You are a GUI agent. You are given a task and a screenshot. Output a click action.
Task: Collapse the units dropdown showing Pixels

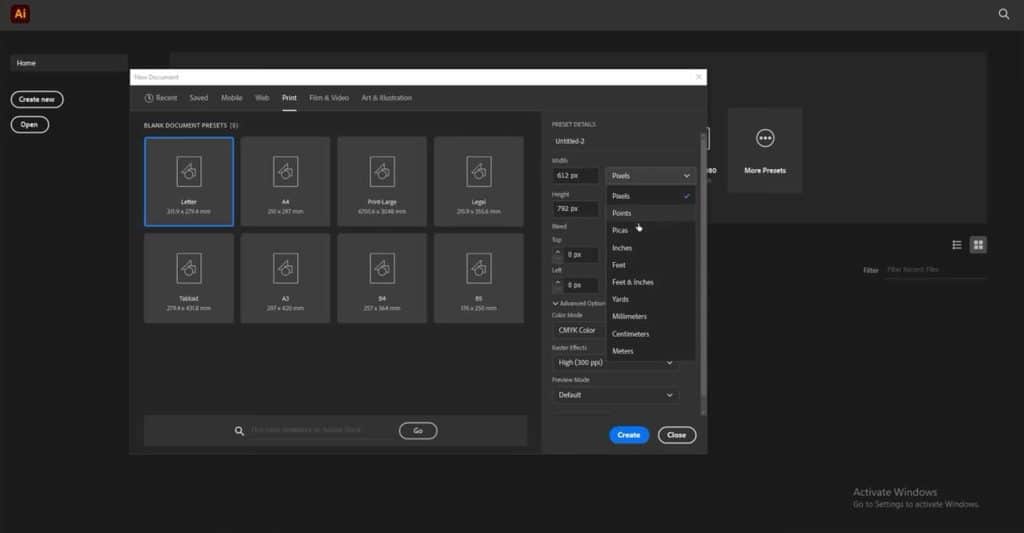click(x=650, y=176)
